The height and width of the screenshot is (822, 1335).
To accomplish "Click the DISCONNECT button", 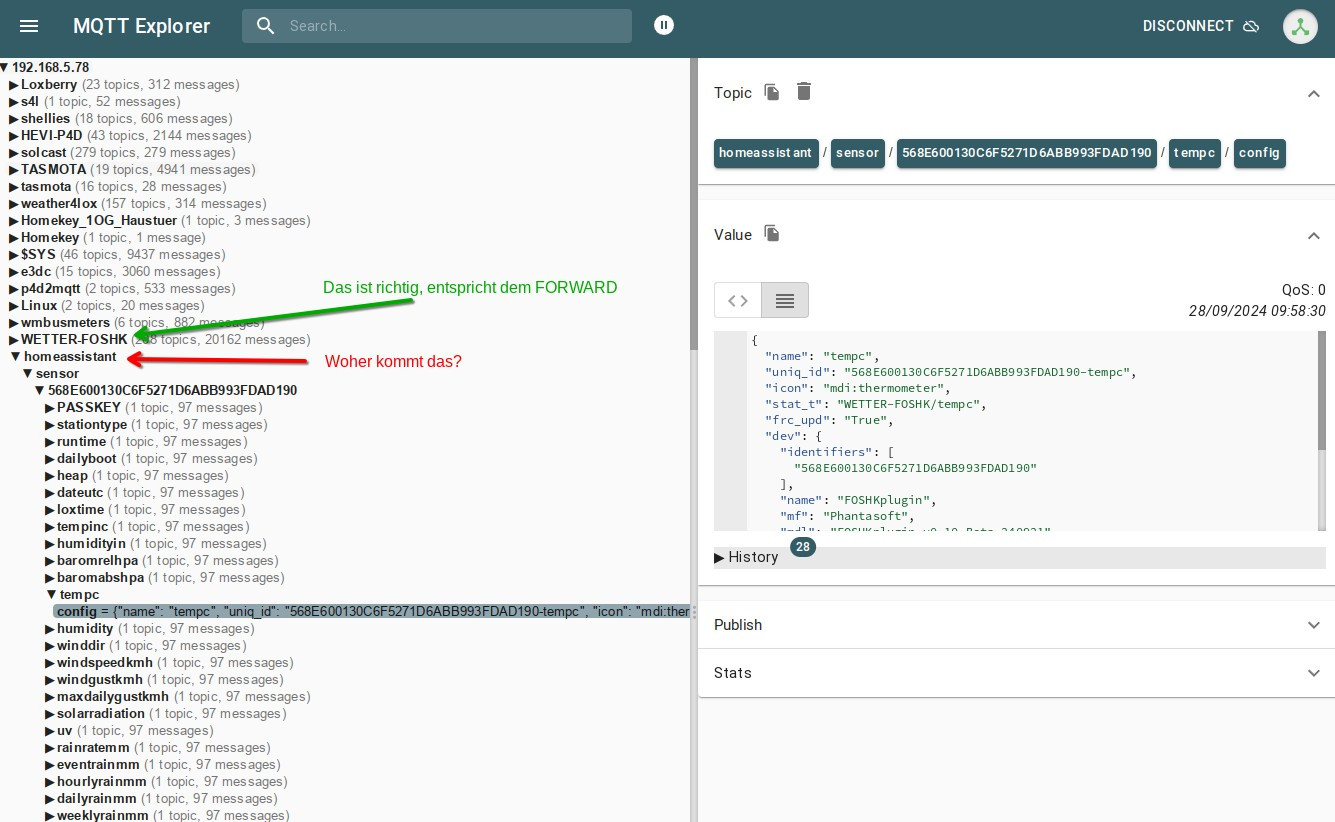I will click(x=1188, y=26).
